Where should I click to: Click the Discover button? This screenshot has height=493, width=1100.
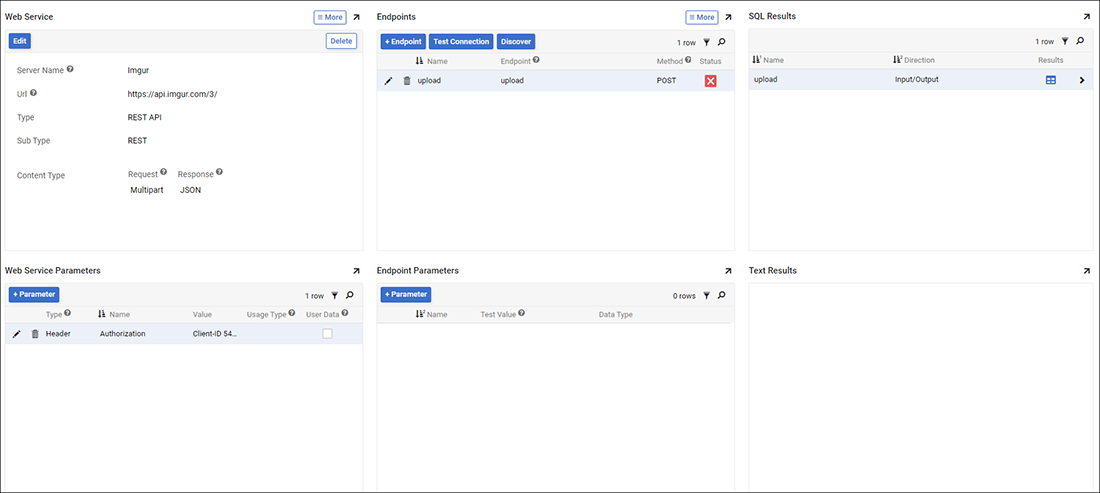click(516, 42)
